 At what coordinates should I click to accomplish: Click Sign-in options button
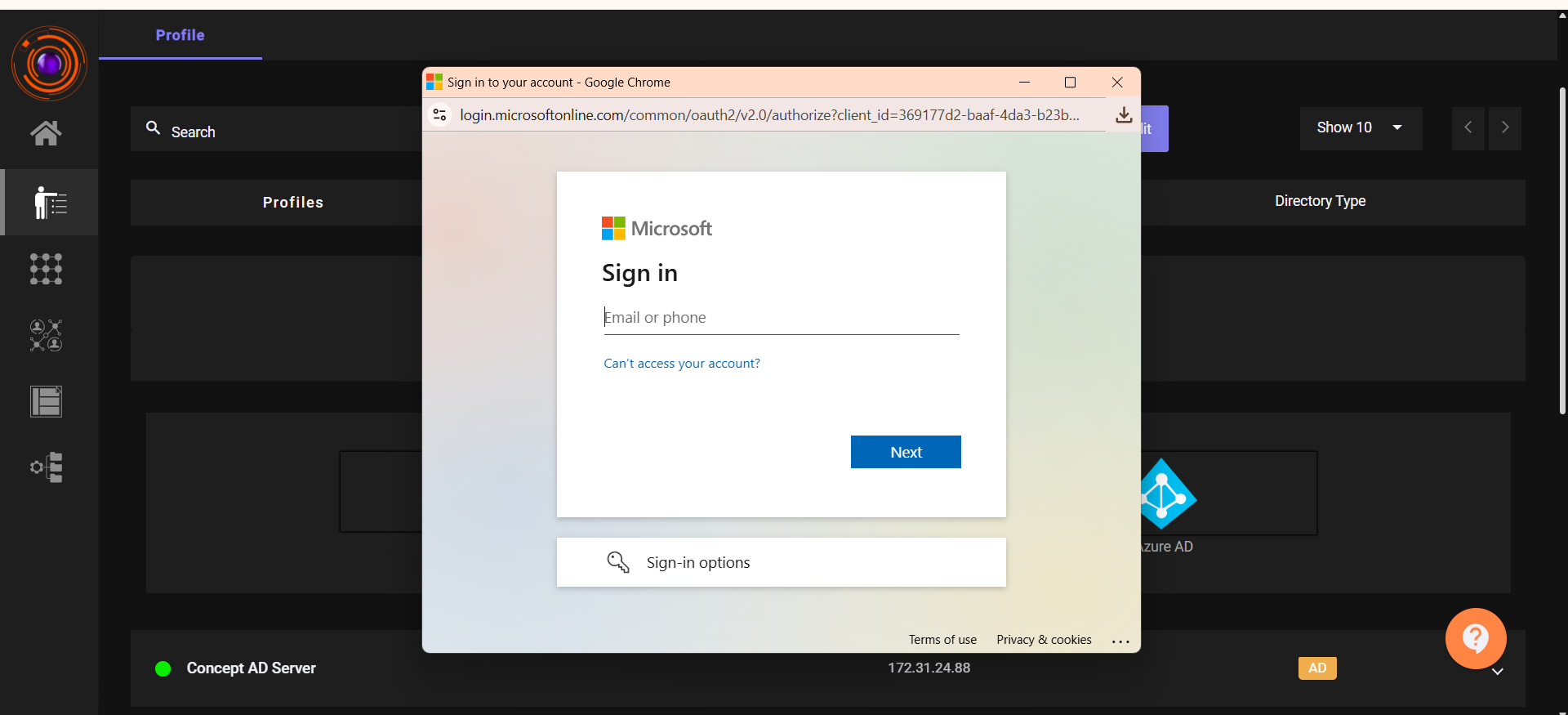tap(782, 562)
